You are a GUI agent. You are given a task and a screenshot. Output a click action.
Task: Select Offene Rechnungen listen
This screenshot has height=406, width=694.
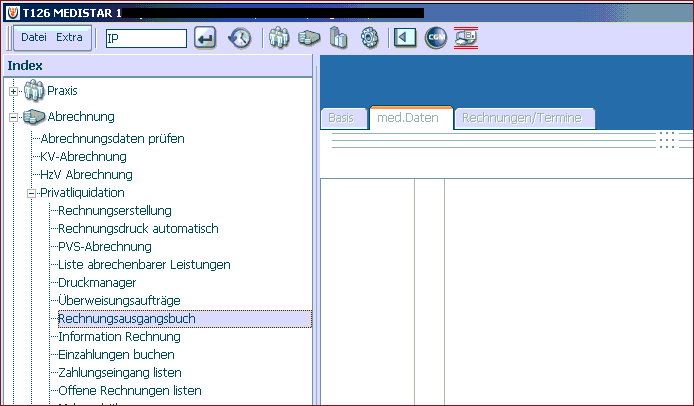130,391
